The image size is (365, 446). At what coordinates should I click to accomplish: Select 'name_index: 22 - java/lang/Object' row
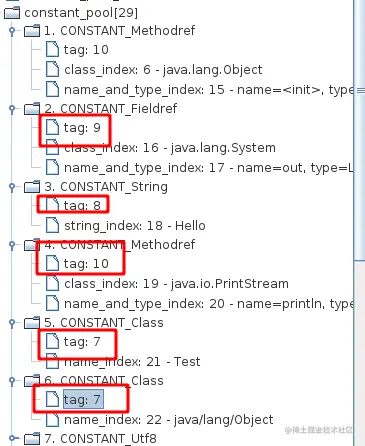pyautogui.click(x=169, y=420)
